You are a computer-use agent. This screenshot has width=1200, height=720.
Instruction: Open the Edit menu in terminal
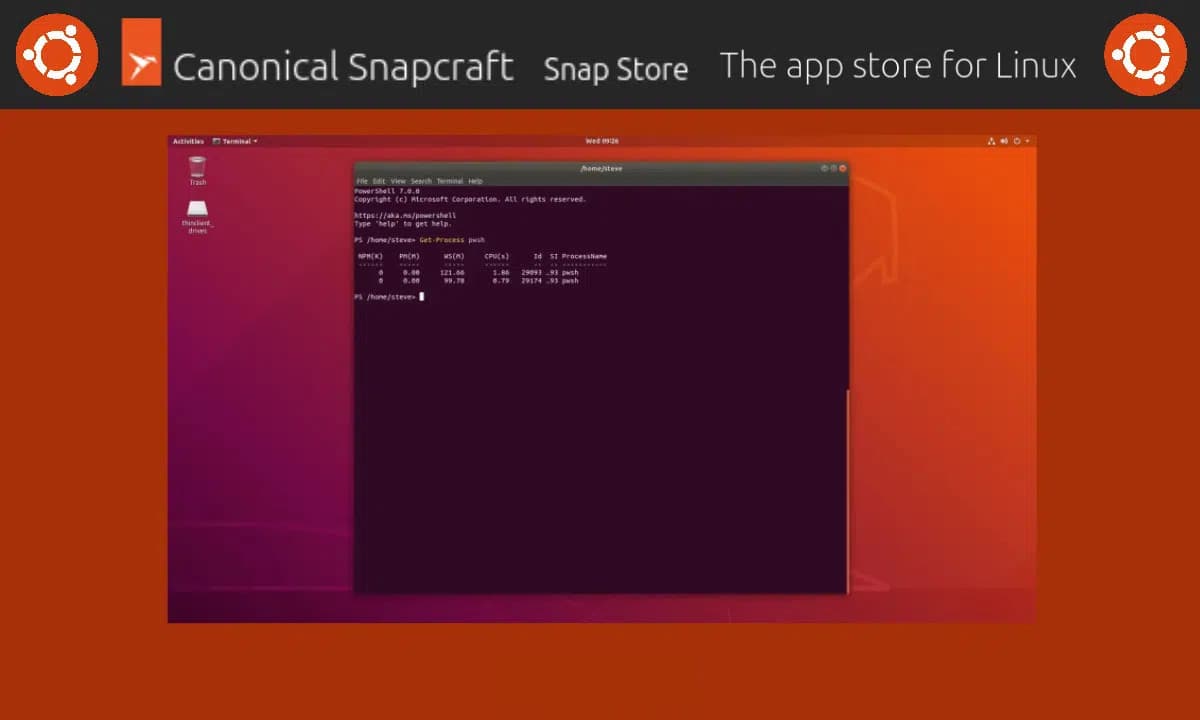click(379, 181)
